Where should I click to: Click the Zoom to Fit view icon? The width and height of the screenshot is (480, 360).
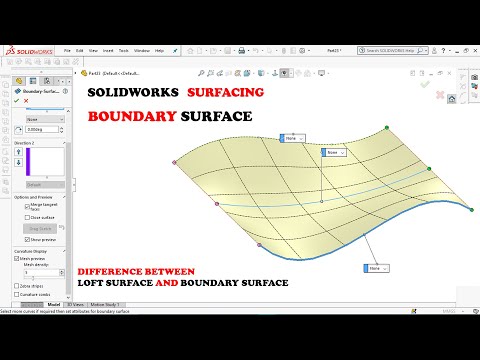click(201, 73)
